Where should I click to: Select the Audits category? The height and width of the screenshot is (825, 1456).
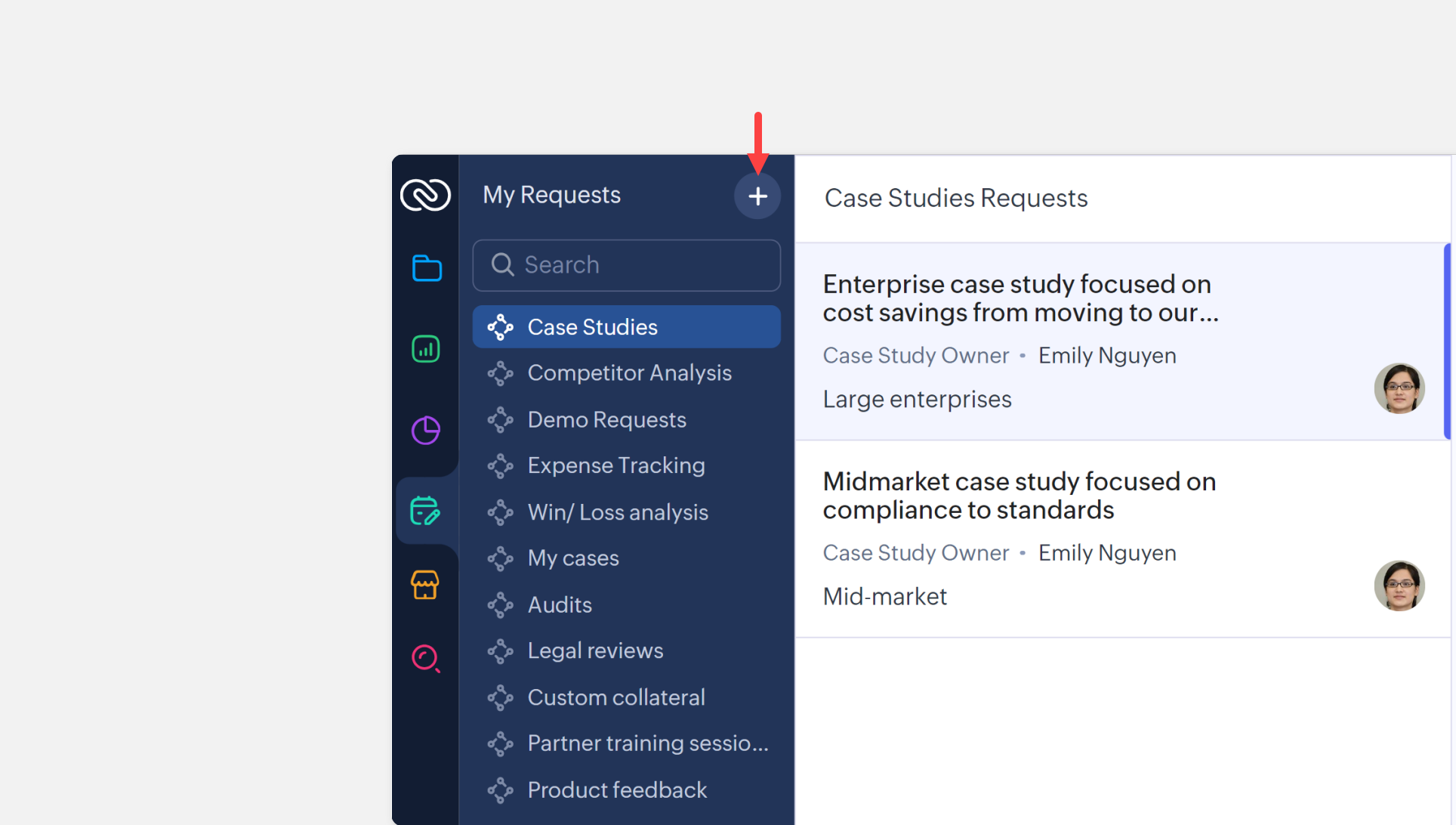click(x=559, y=605)
